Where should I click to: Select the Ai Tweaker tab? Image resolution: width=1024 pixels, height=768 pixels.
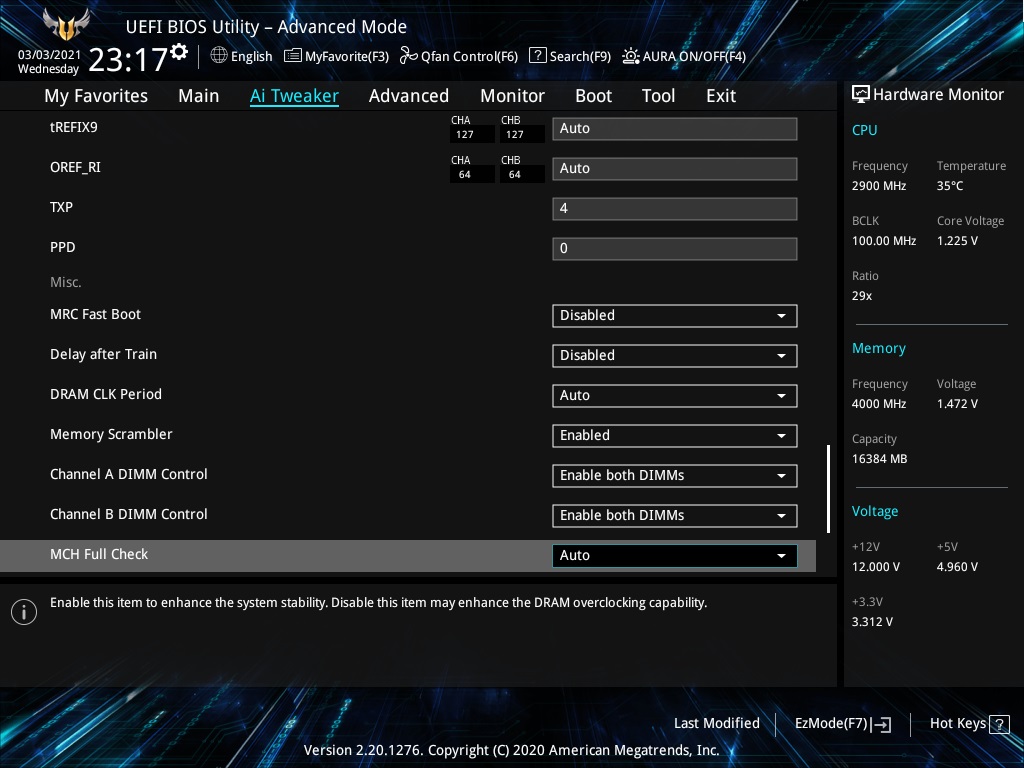tap(294, 96)
